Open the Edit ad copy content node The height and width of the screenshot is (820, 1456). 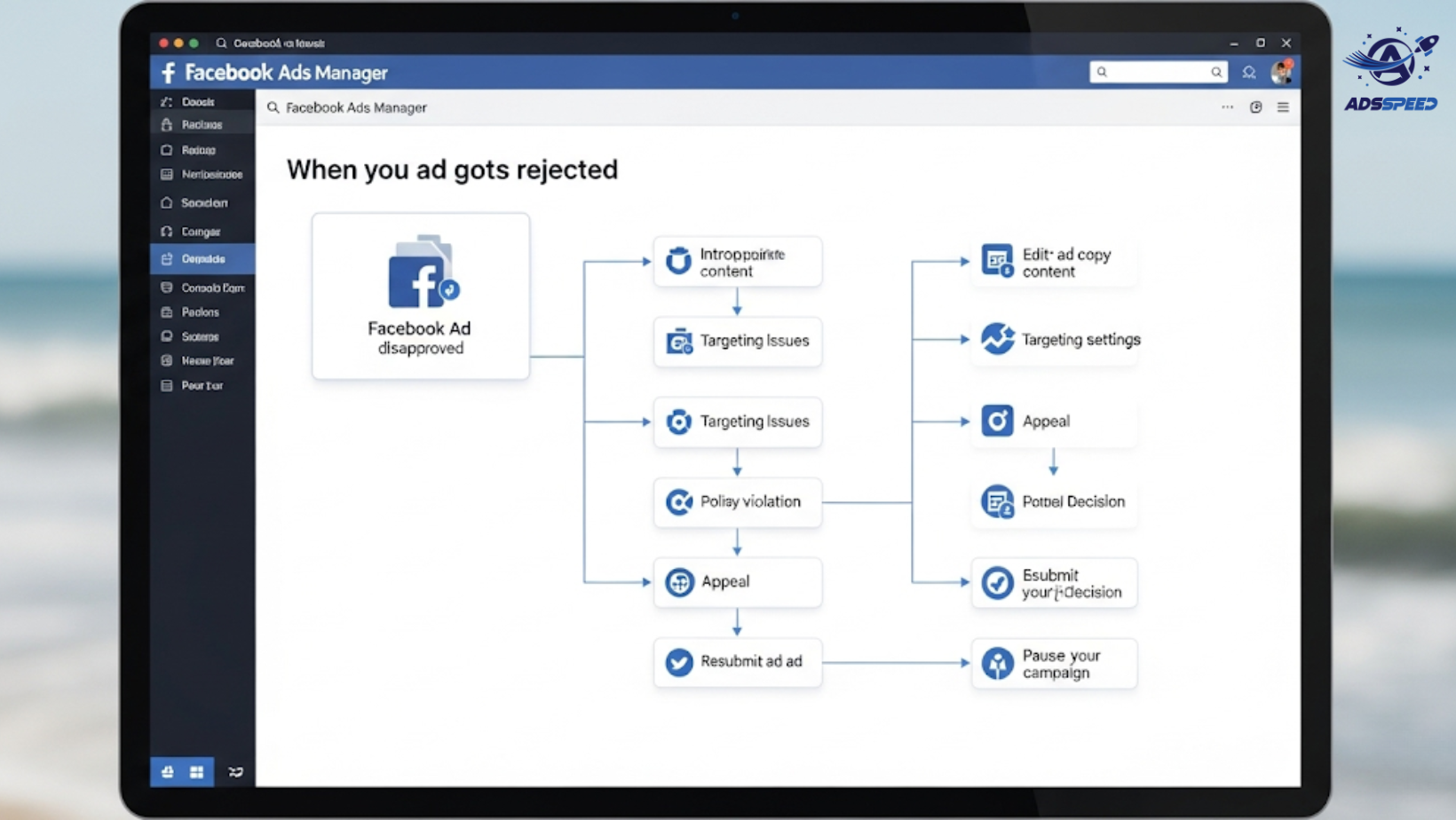click(x=1054, y=263)
